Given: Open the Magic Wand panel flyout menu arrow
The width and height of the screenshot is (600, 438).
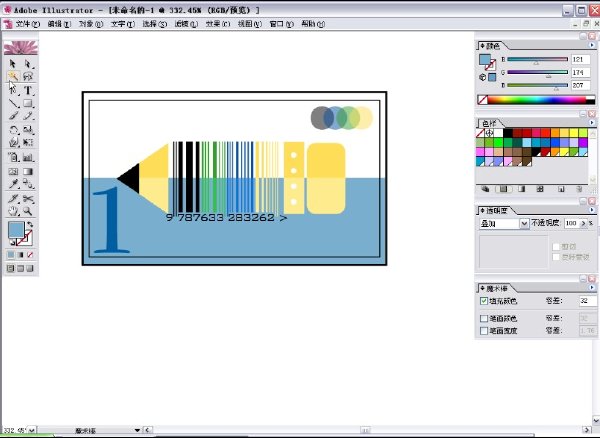Looking at the screenshot, I should [x=592, y=287].
